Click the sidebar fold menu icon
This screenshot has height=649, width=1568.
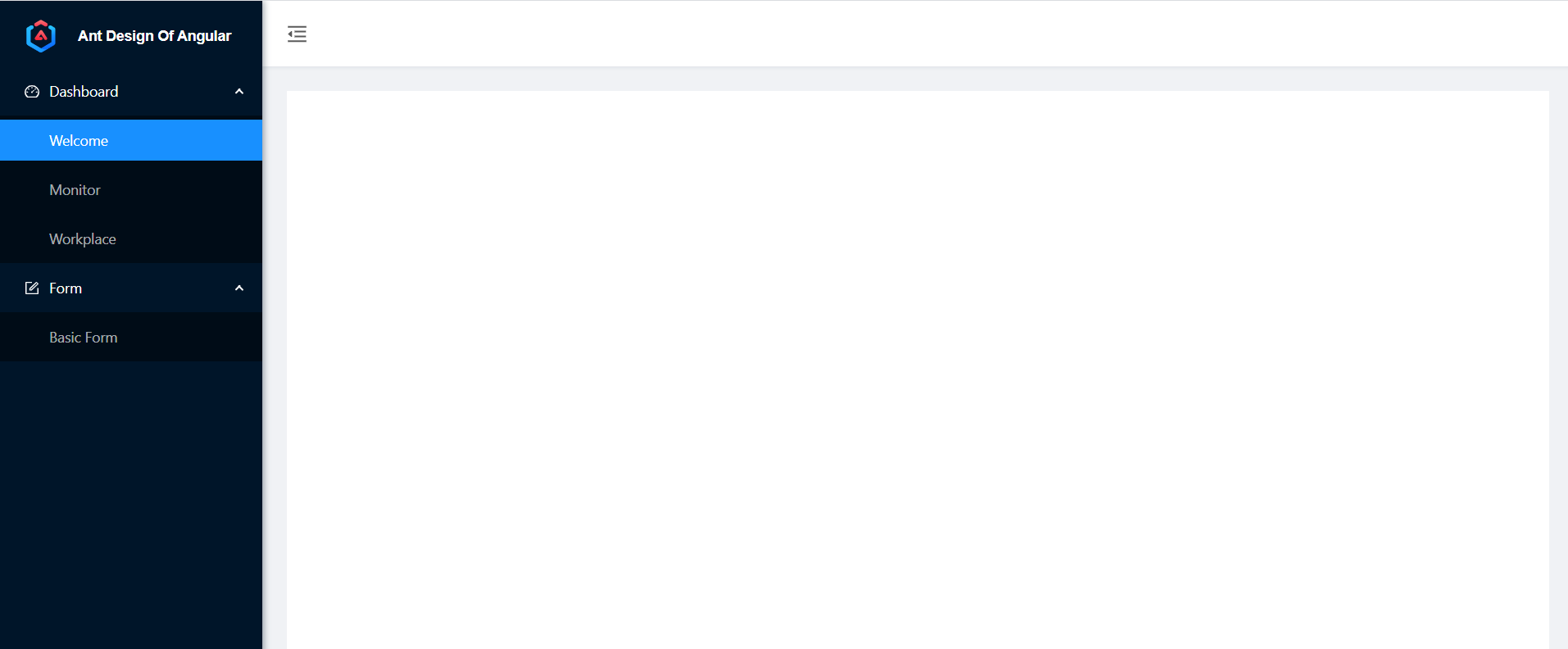(x=297, y=34)
